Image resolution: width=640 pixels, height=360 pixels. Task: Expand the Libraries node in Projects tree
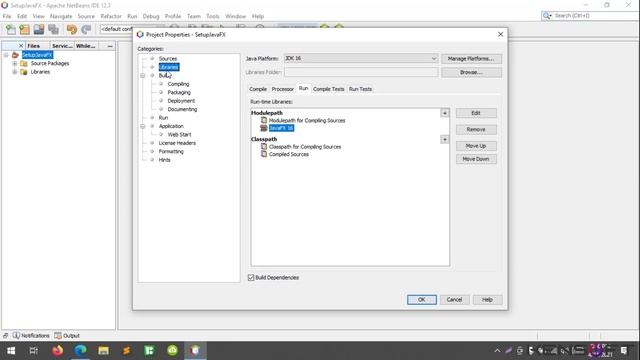pyautogui.click(x=15, y=72)
